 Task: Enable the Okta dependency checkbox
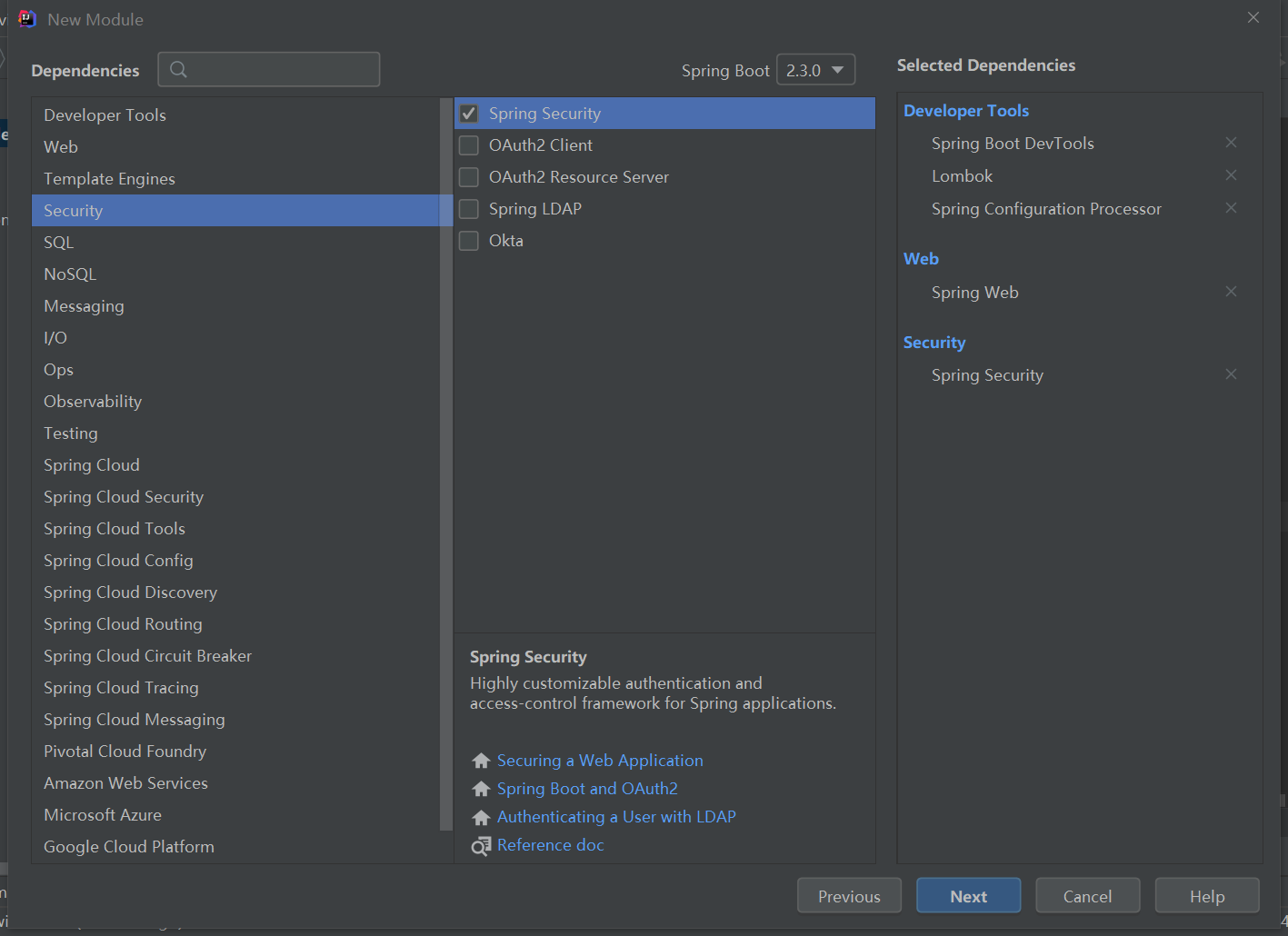click(x=469, y=241)
